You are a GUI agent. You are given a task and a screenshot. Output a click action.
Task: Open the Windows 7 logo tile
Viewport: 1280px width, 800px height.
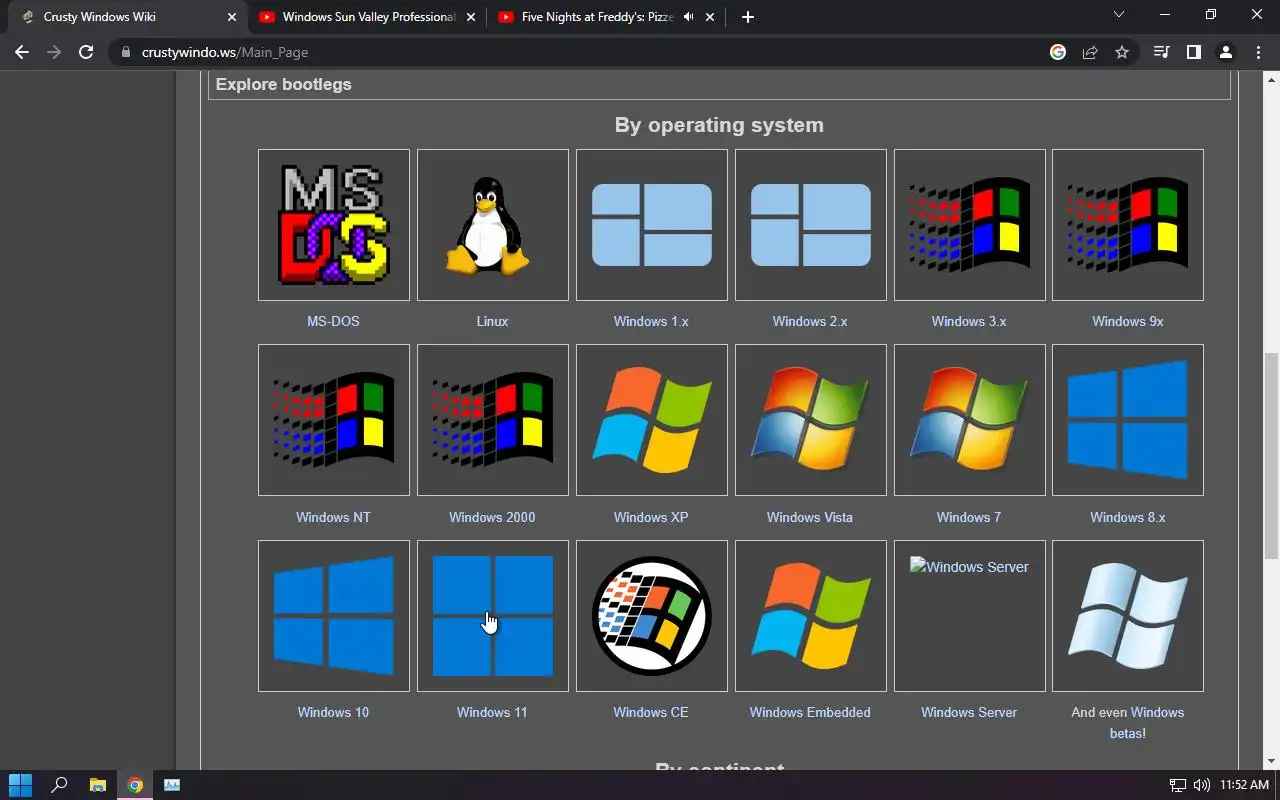[970, 420]
